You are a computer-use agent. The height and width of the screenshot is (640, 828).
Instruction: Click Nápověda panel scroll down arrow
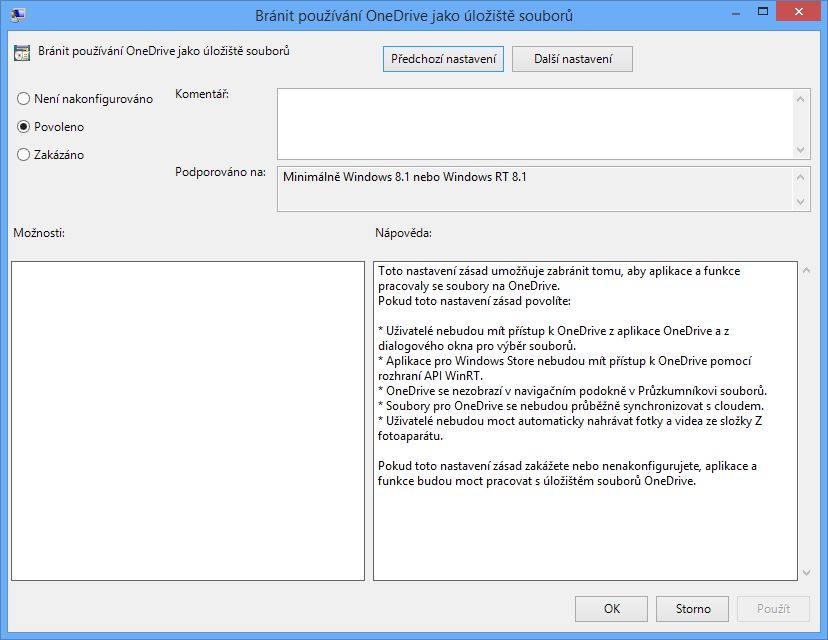[x=806, y=572]
